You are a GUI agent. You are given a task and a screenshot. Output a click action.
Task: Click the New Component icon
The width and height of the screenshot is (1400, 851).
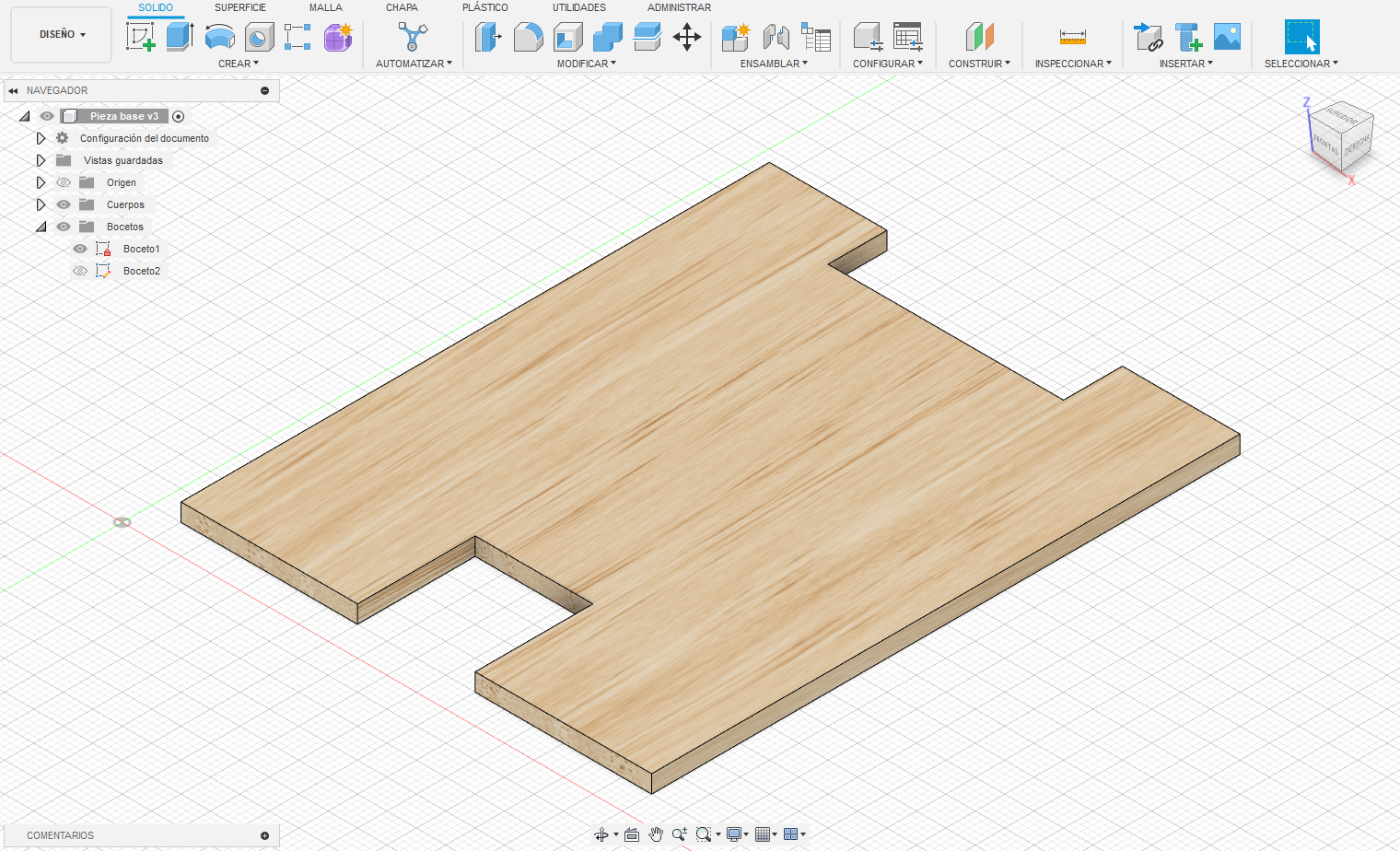[735, 37]
